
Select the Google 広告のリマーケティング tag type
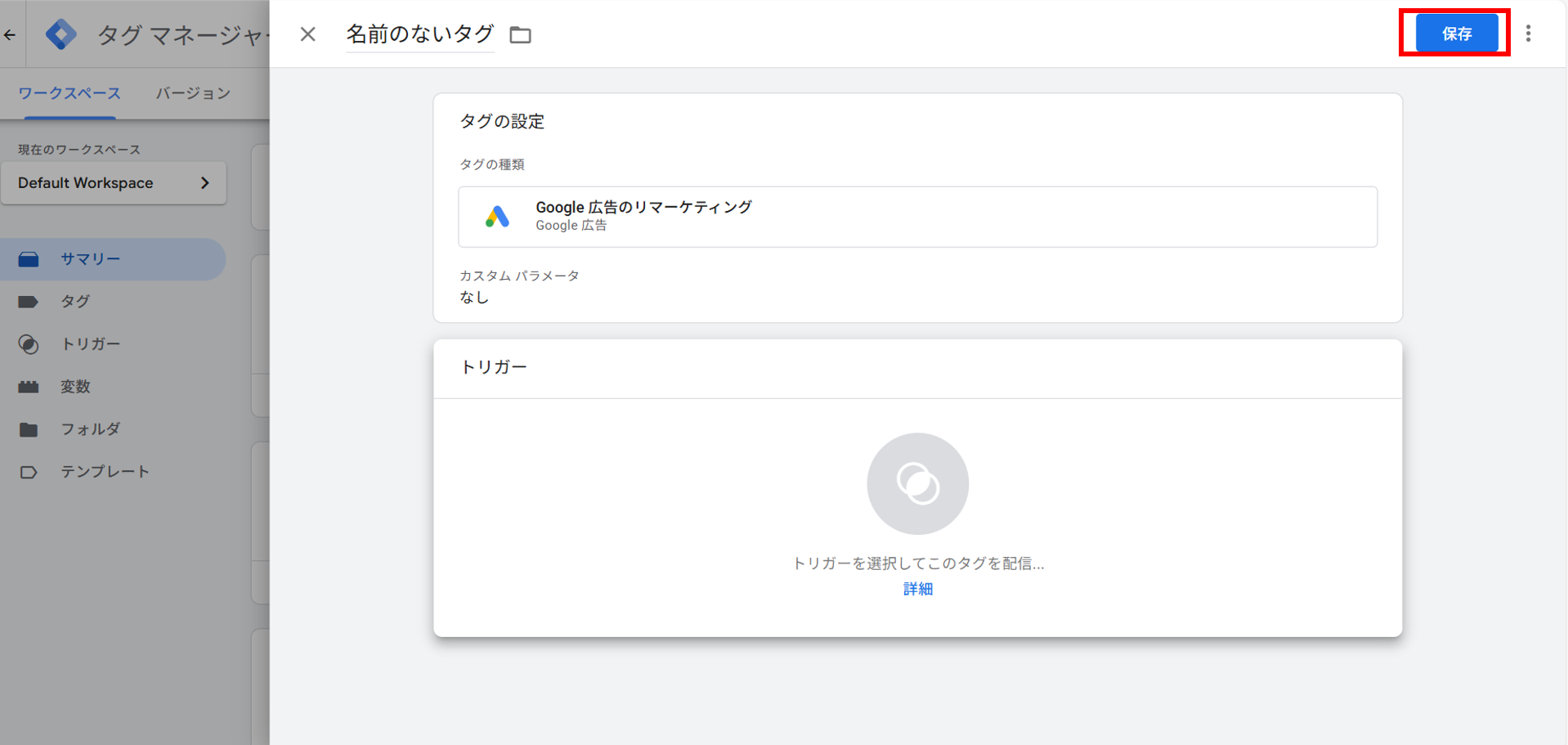click(917, 217)
